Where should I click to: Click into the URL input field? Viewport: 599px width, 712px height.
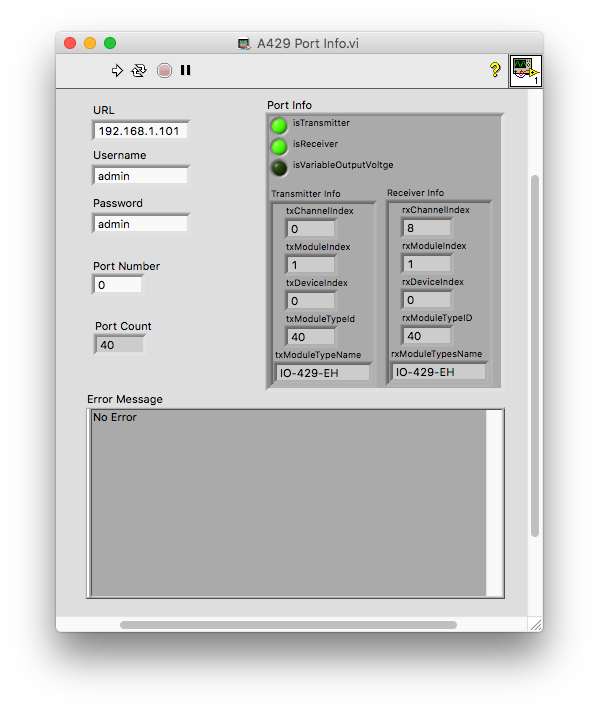pyautogui.click(x=141, y=131)
